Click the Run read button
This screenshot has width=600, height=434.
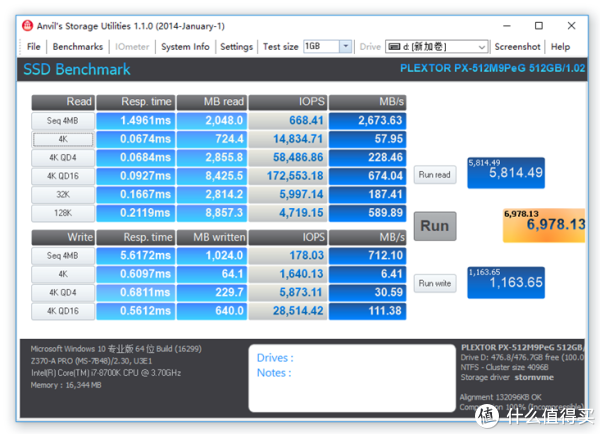[x=435, y=175]
